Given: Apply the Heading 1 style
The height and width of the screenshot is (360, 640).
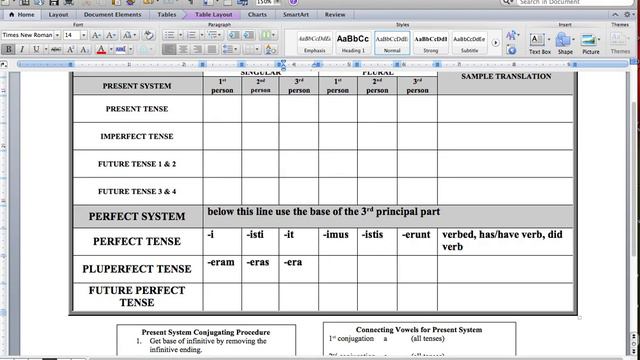Looking at the screenshot, I should (x=353, y=43).
